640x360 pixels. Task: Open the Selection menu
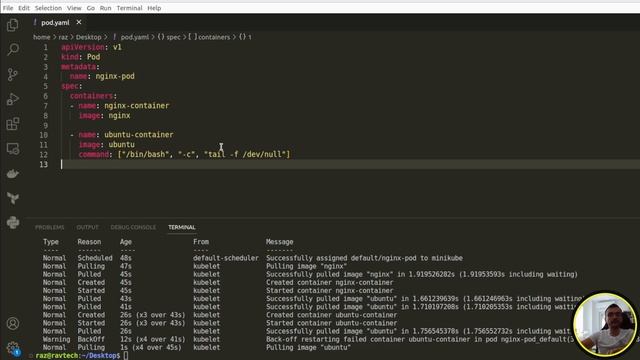(x=48, y=8)
